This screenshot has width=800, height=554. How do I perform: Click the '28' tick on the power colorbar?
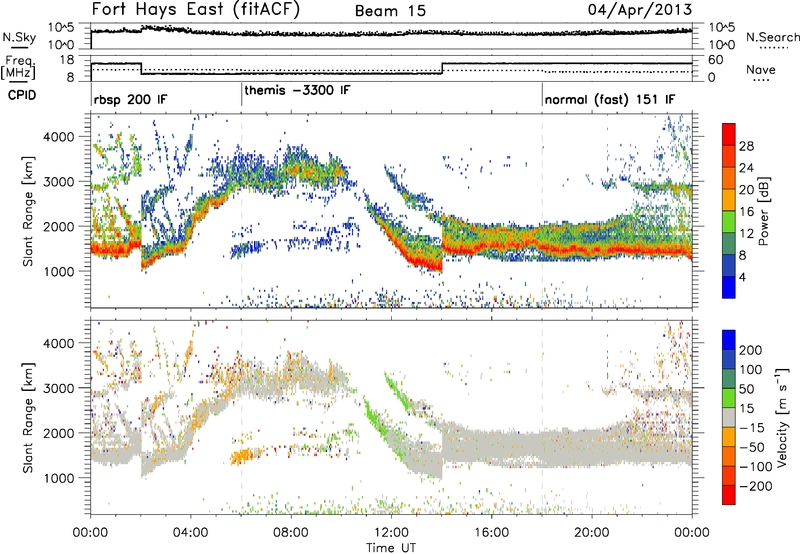point(746,146)
